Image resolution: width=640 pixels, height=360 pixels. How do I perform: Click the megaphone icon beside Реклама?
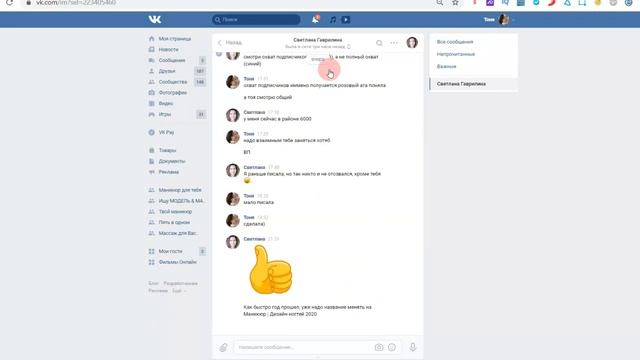(151, 172)
